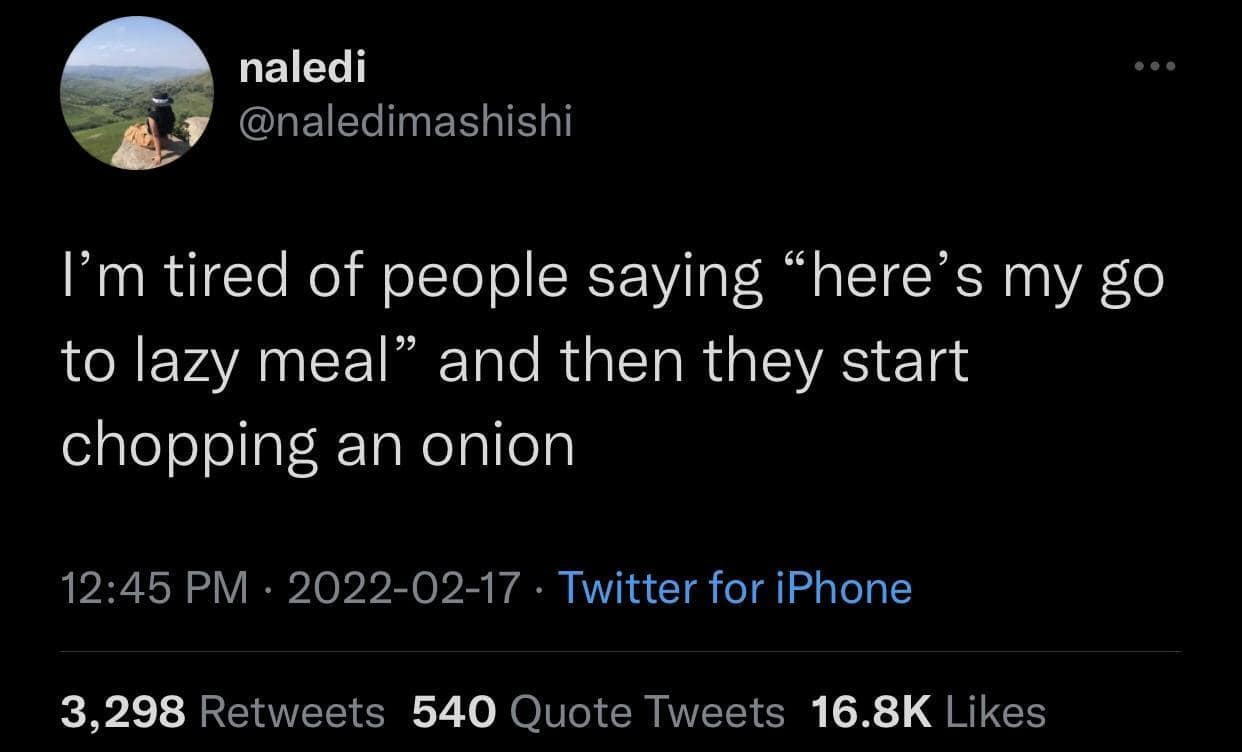Click the words "to lazy meal" in tweet
Screen dimensions: 1242x752
(224, 362)
